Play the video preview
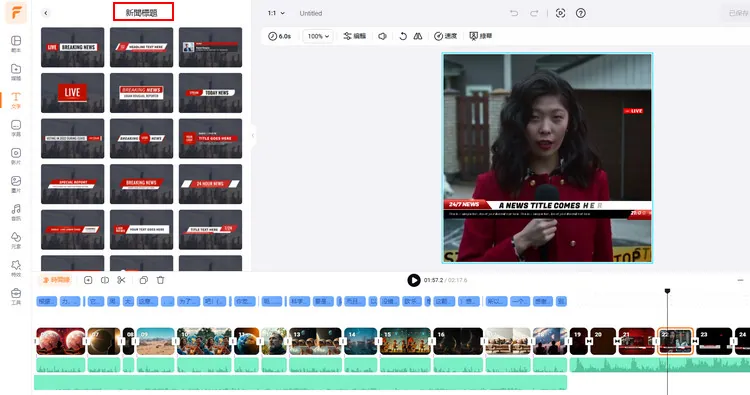This screenshot has width=750, height=395. point(414,280)
